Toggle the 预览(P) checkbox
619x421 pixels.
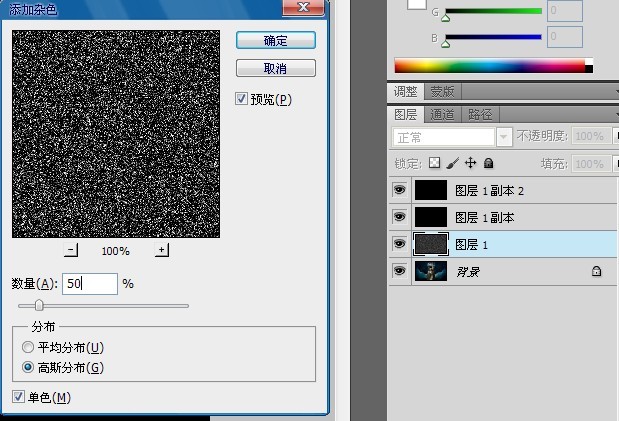tap(241, 99)
